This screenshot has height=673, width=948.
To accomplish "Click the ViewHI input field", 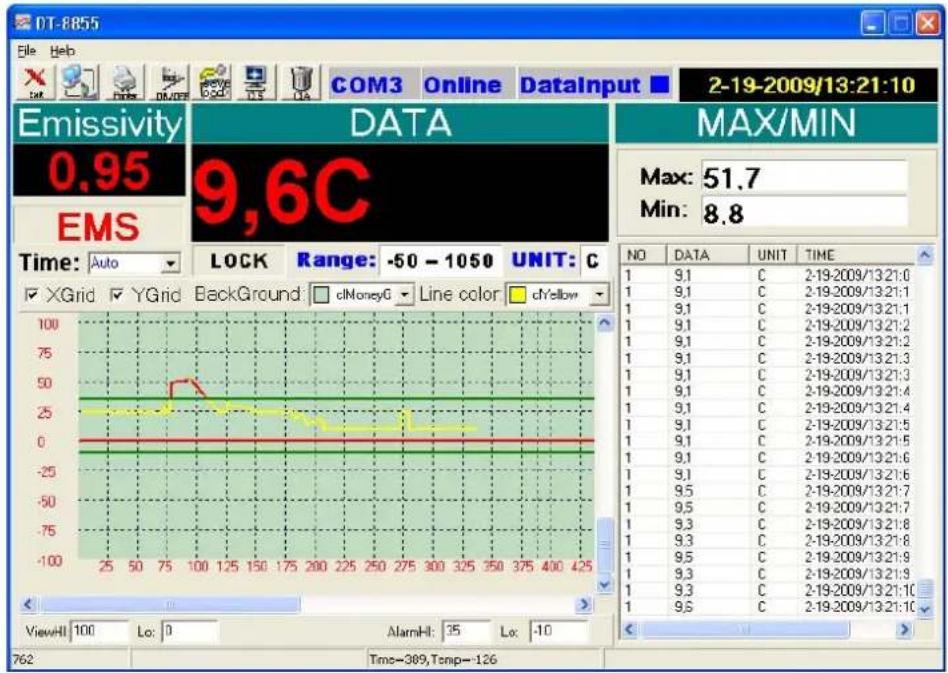I will pos(100,631).
